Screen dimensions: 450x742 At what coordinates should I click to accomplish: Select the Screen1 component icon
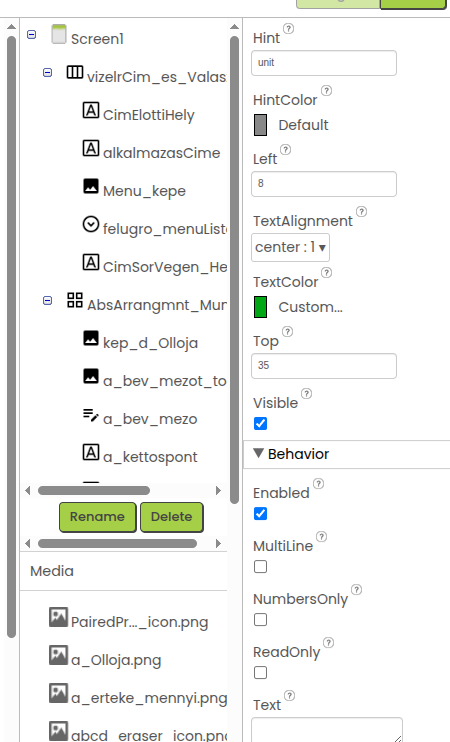[x=59, y=35]
